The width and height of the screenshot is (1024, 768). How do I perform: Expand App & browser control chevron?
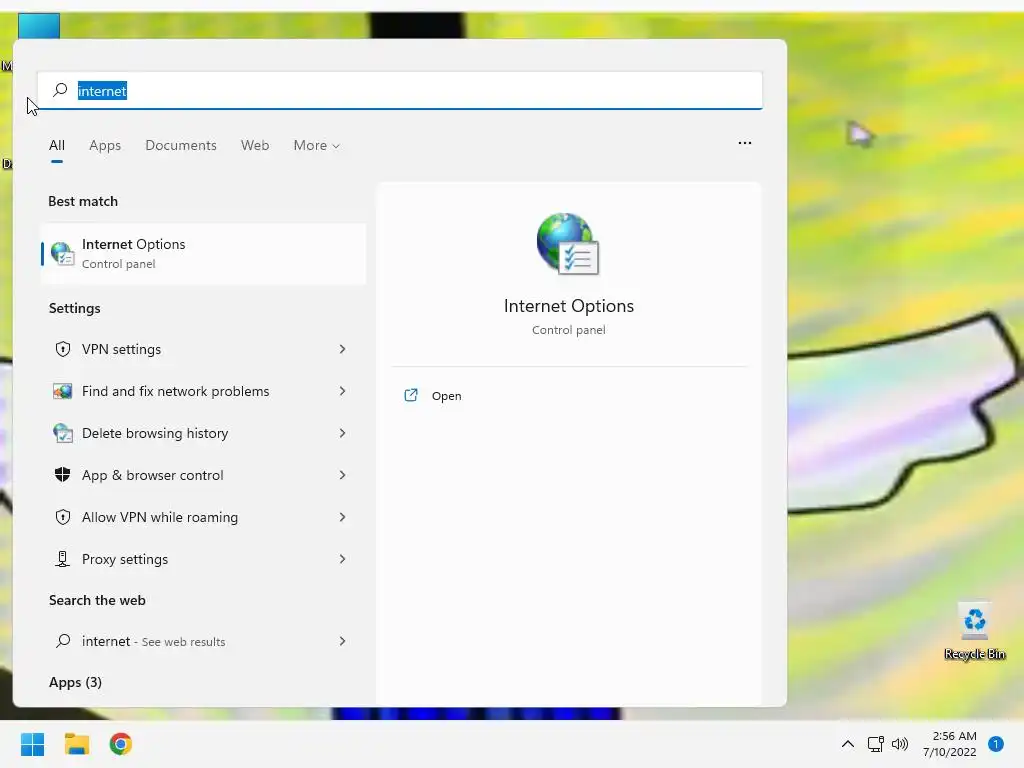342,475
